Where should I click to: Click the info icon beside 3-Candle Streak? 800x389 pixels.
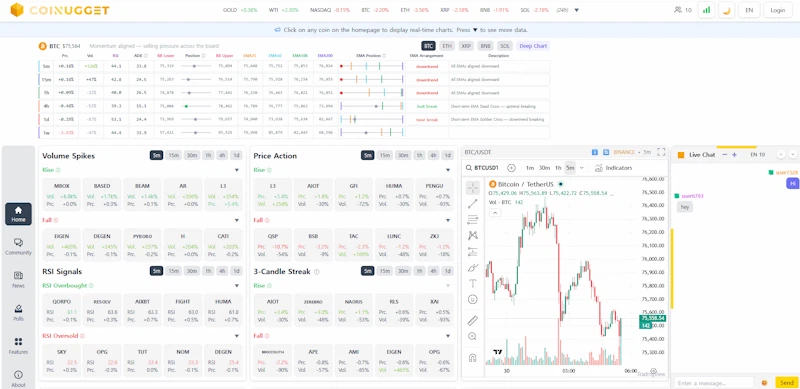point(317,272)
